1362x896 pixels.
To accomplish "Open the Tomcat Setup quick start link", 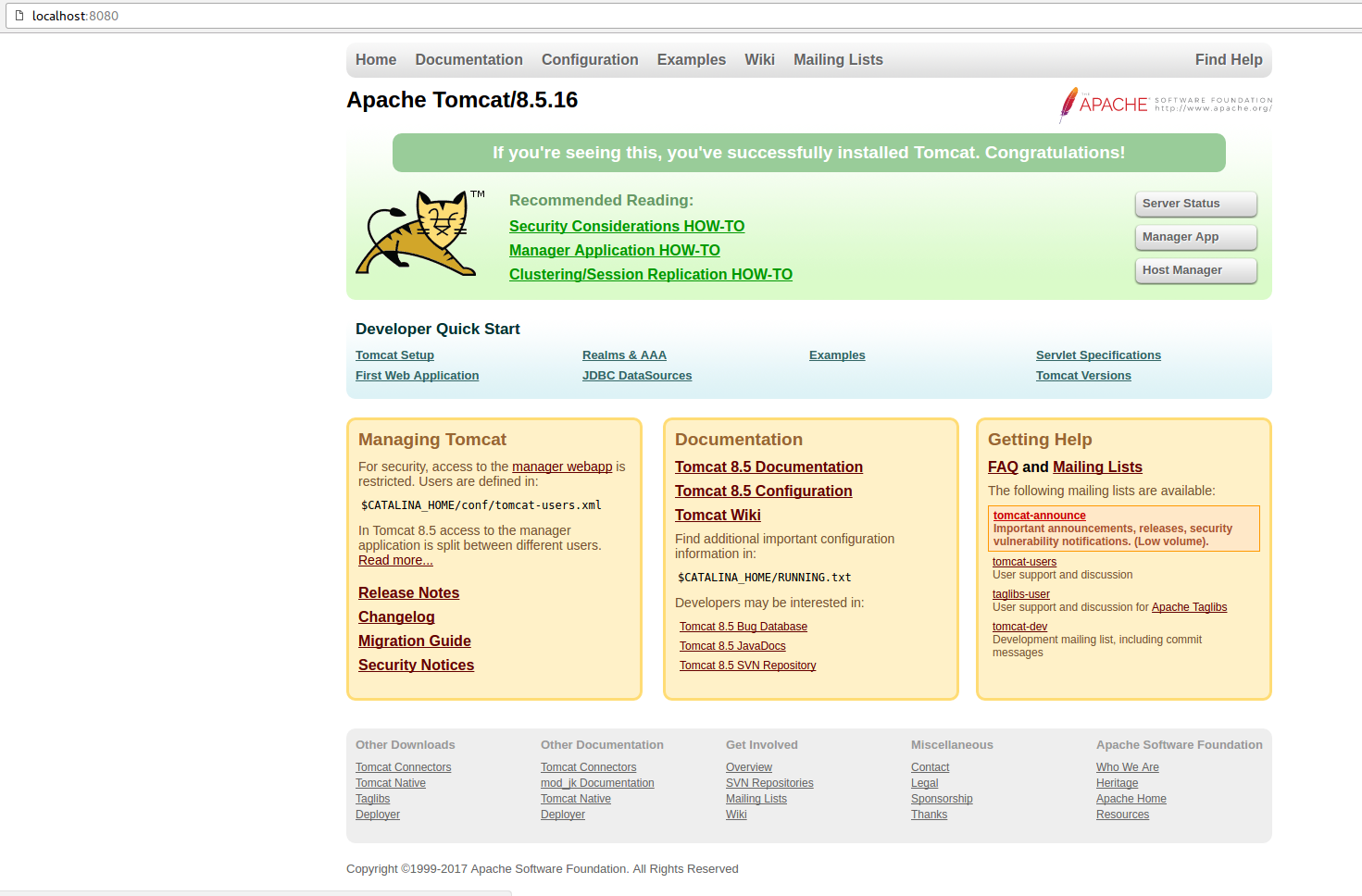I will point(394,355).
